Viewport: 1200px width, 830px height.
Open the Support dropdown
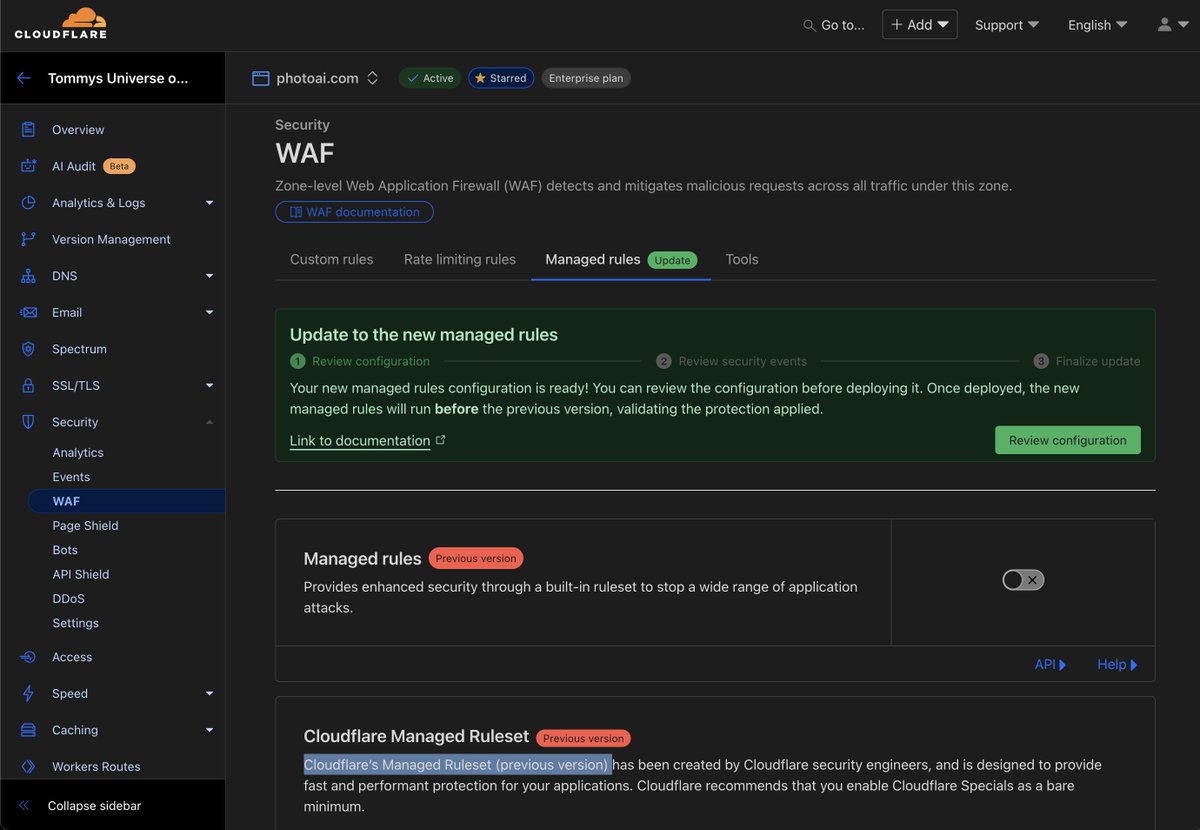click(1007, 25)
